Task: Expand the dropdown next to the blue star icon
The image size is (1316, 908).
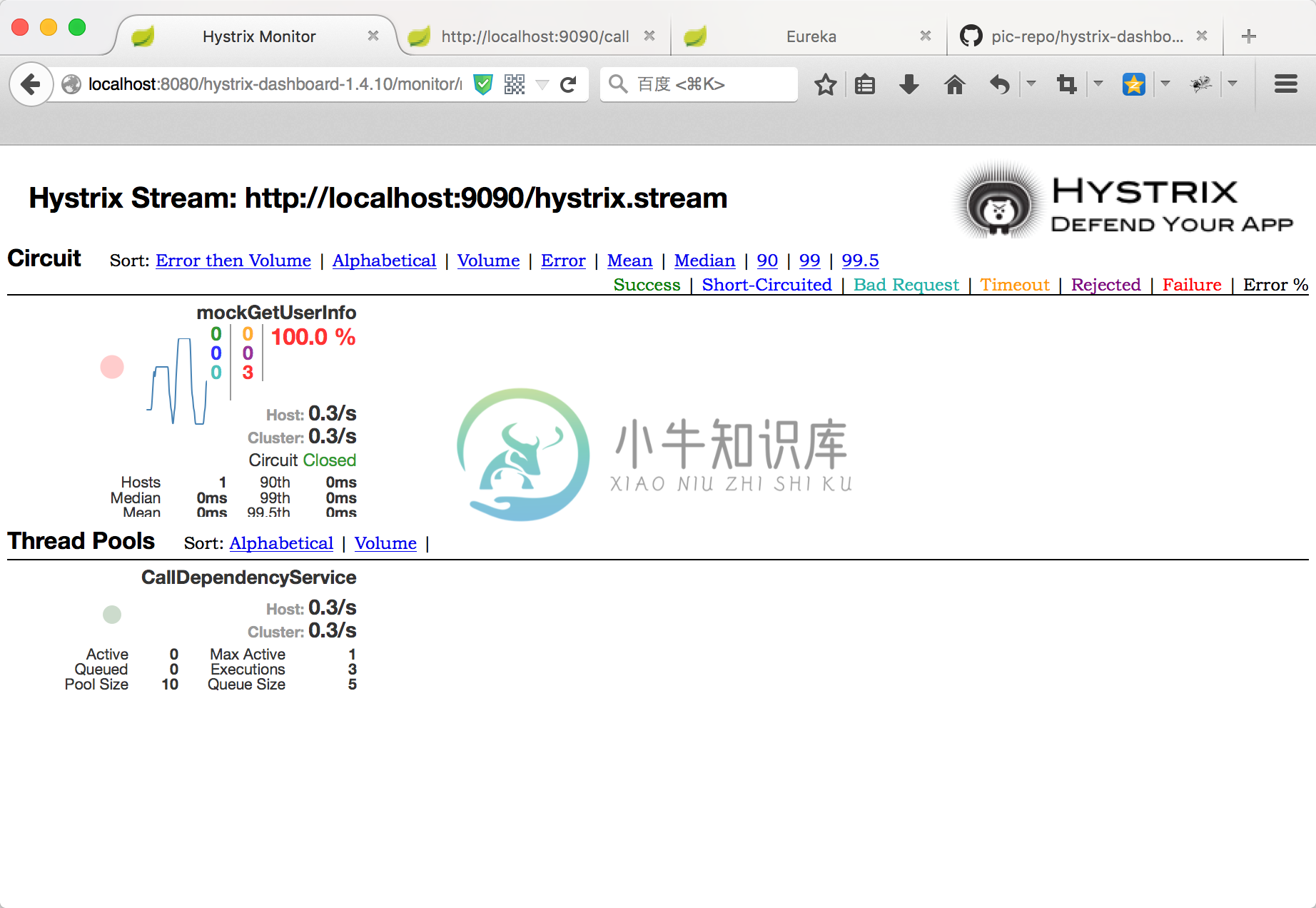Action: point(1165,84)
